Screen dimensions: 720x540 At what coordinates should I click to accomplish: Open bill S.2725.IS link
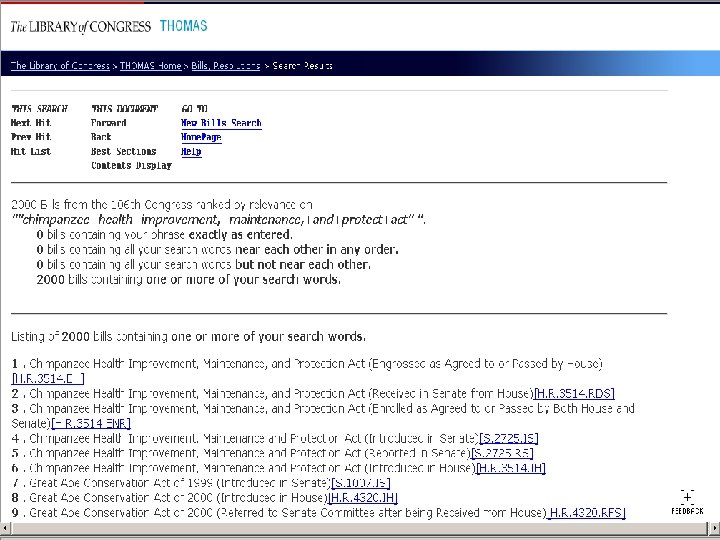[x=508, y=439]
